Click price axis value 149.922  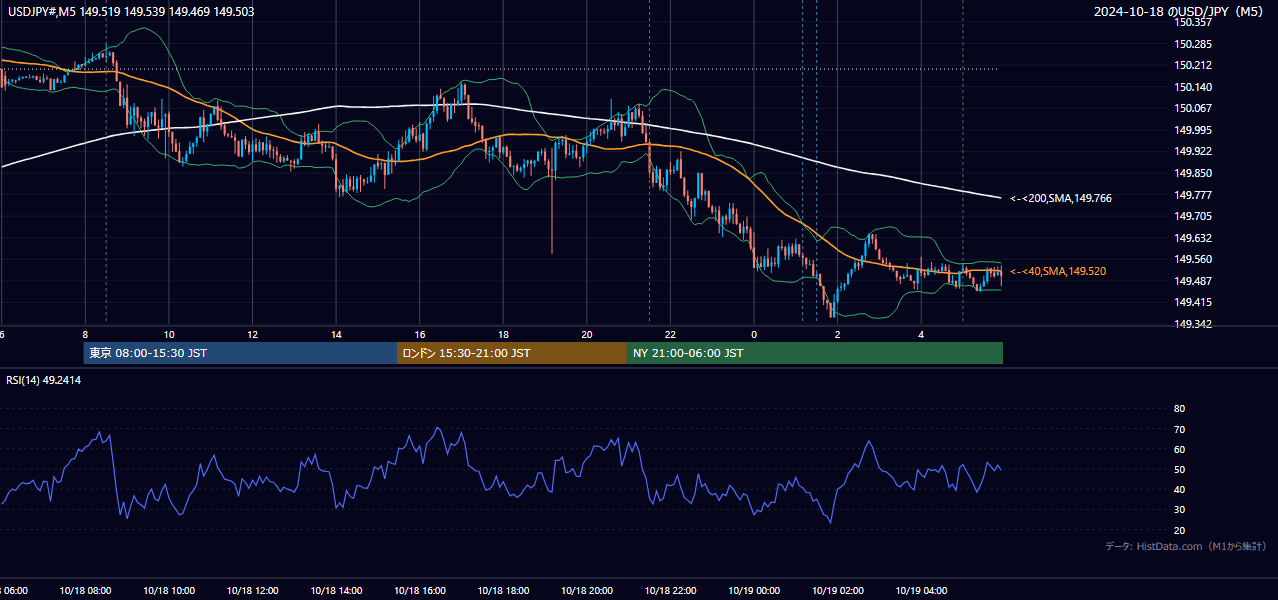click(1193, 151)
